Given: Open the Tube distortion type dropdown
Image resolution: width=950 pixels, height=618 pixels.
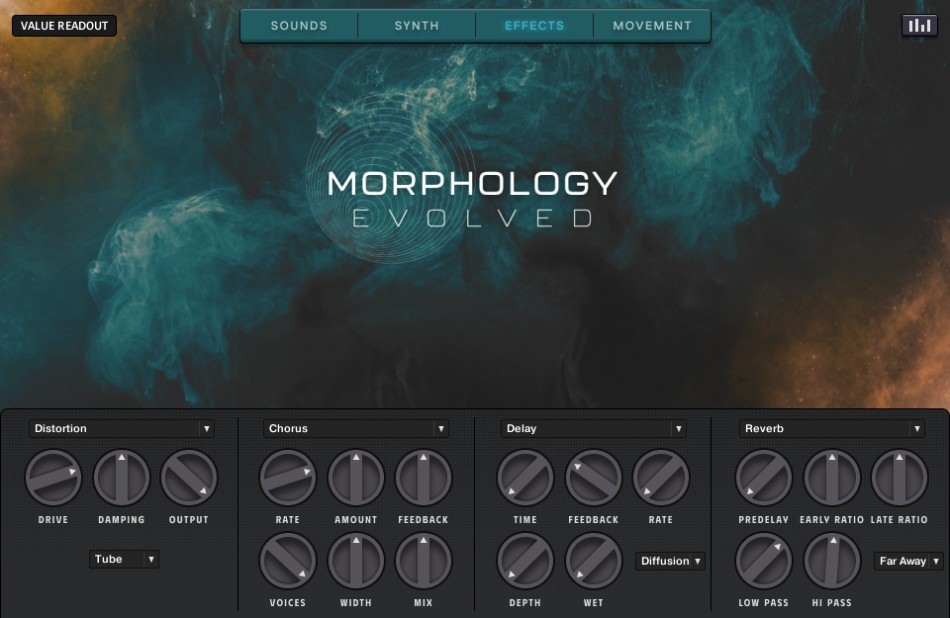Looking at the screenshot, I should point(125,559).
